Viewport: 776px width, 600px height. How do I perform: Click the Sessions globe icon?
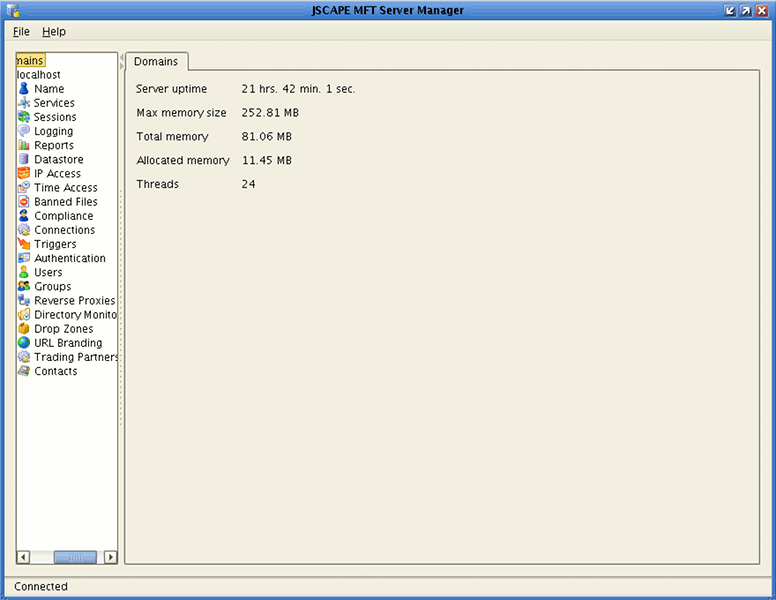24,117
